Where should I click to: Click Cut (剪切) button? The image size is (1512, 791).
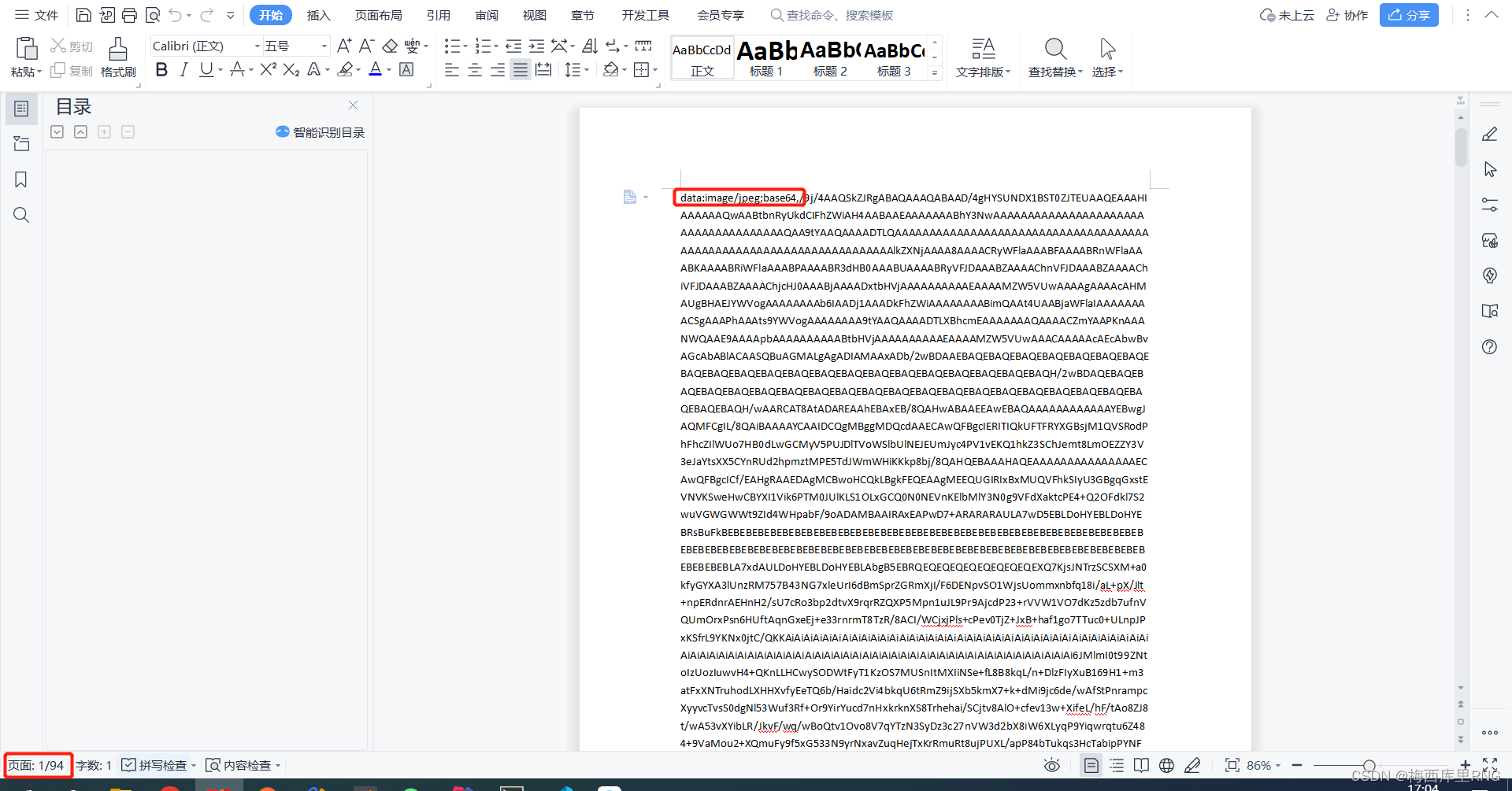point(72,46)
